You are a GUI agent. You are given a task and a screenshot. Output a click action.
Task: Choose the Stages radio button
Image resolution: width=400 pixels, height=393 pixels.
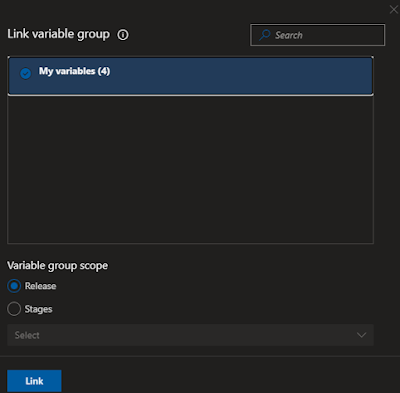point(14,309)
